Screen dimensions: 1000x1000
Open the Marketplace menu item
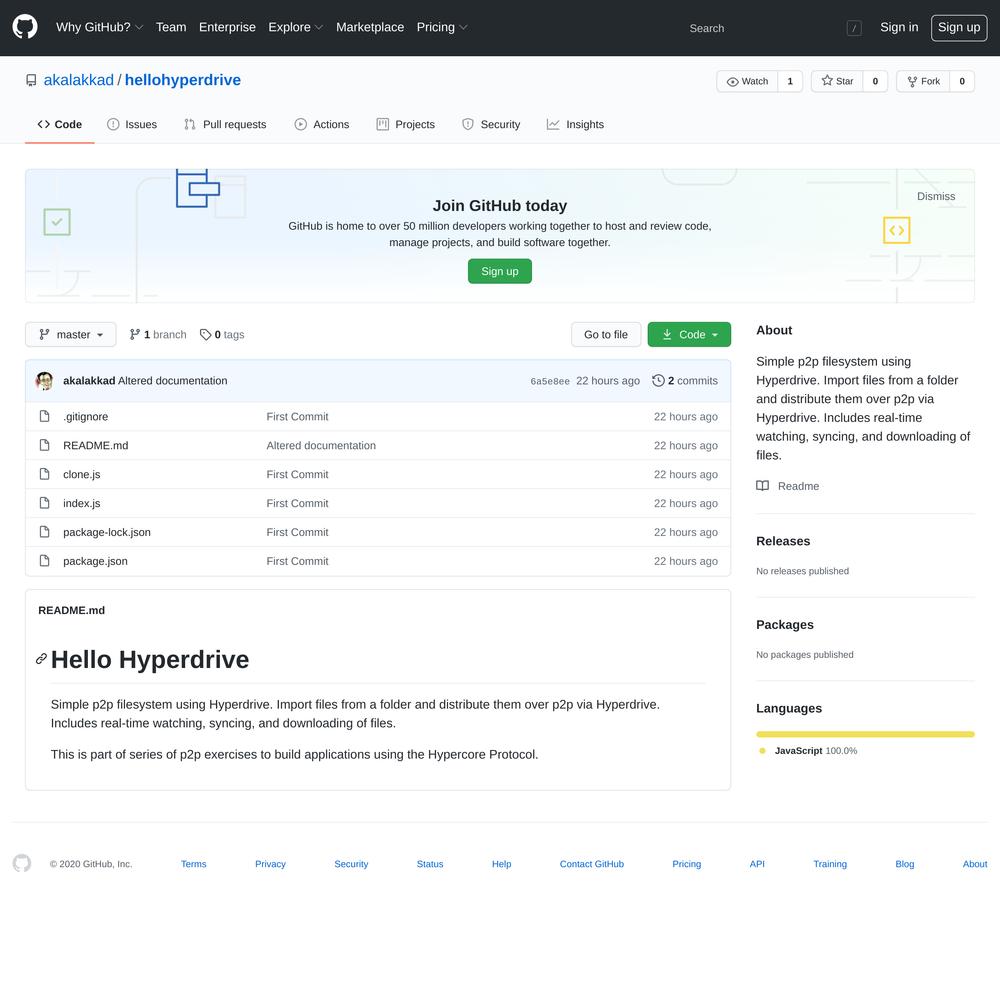(370, 27)
